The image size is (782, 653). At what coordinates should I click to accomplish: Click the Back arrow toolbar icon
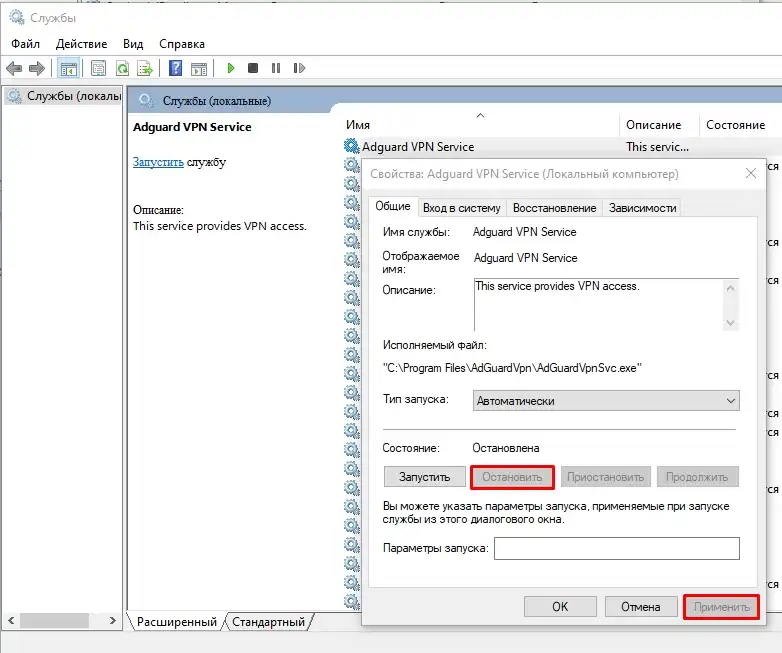[14, 68]
